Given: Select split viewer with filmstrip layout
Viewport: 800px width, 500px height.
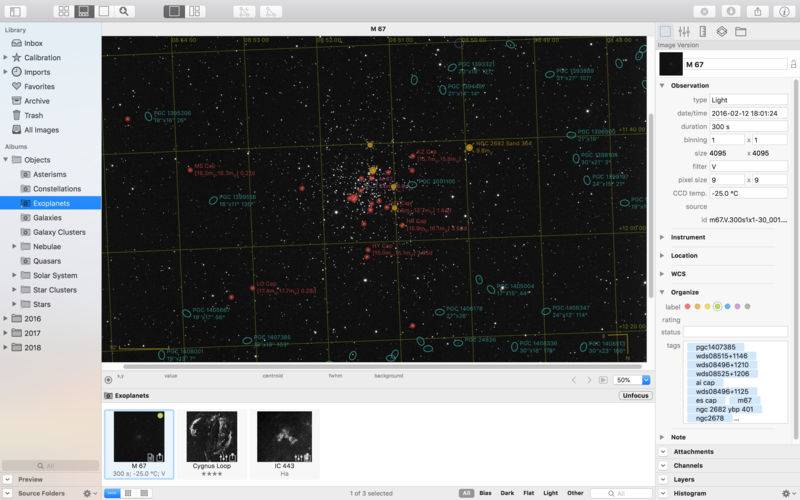Looking at the screenshot, I should point(84,11).
